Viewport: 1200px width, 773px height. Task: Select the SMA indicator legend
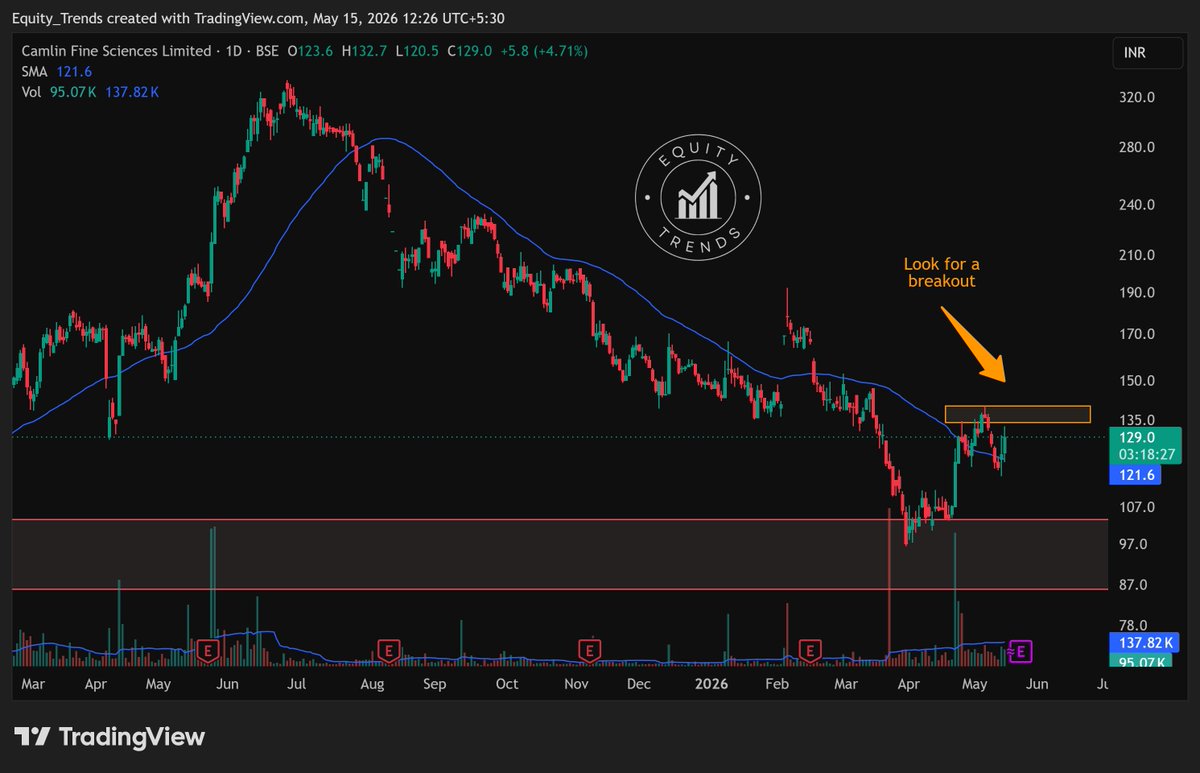point(36,71)
